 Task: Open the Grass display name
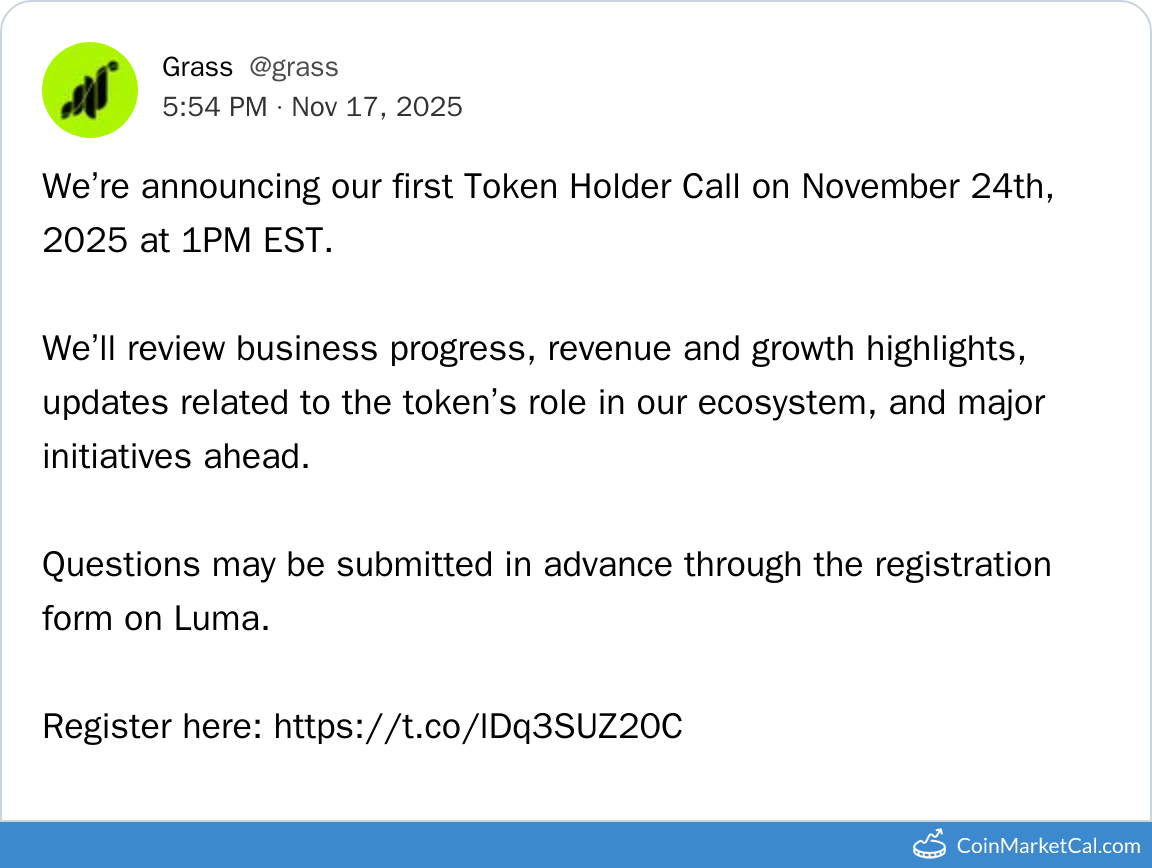point(197,67)
